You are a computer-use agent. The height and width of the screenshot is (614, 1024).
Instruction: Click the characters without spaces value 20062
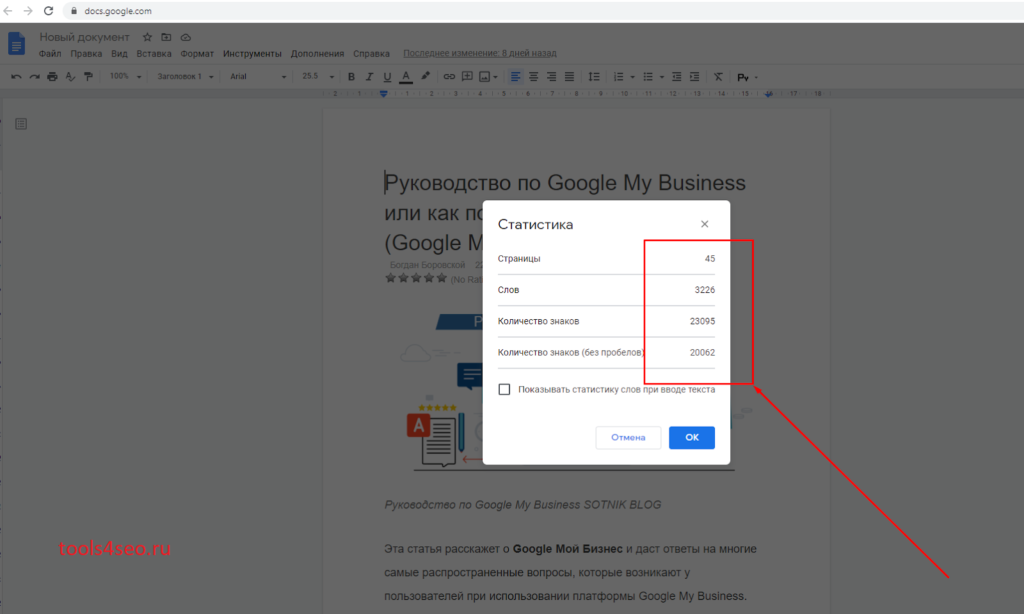coord(702,353)
